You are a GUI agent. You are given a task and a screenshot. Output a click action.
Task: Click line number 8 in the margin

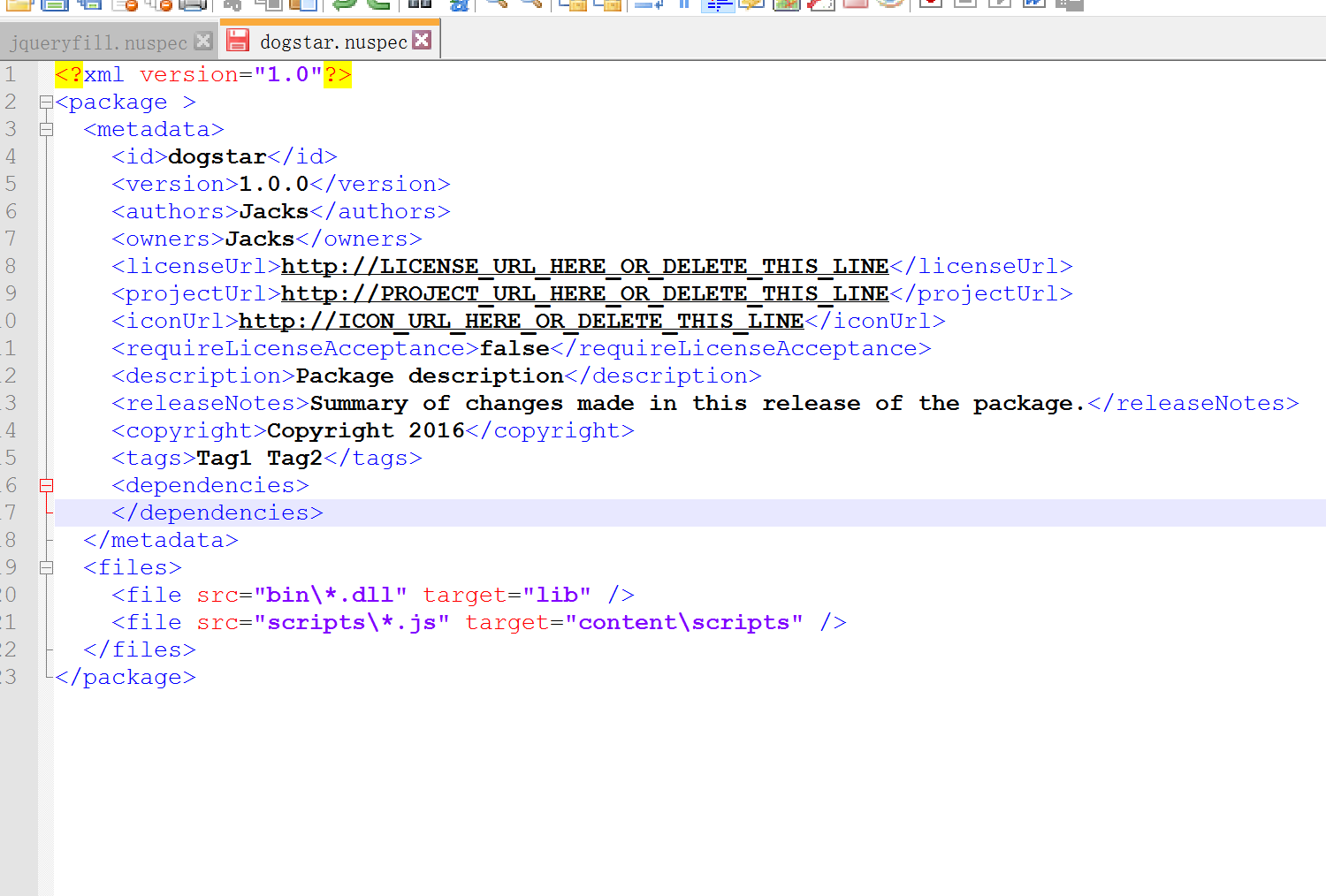pyautogui.click(x=11, y=267)
